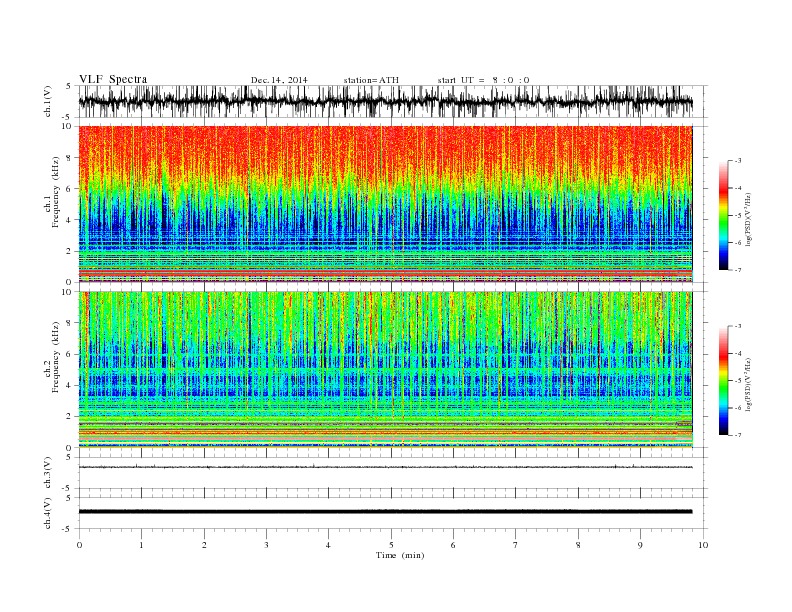
Task: Click the 'ch.3(V)' axis label
Action: click(48, 473)
